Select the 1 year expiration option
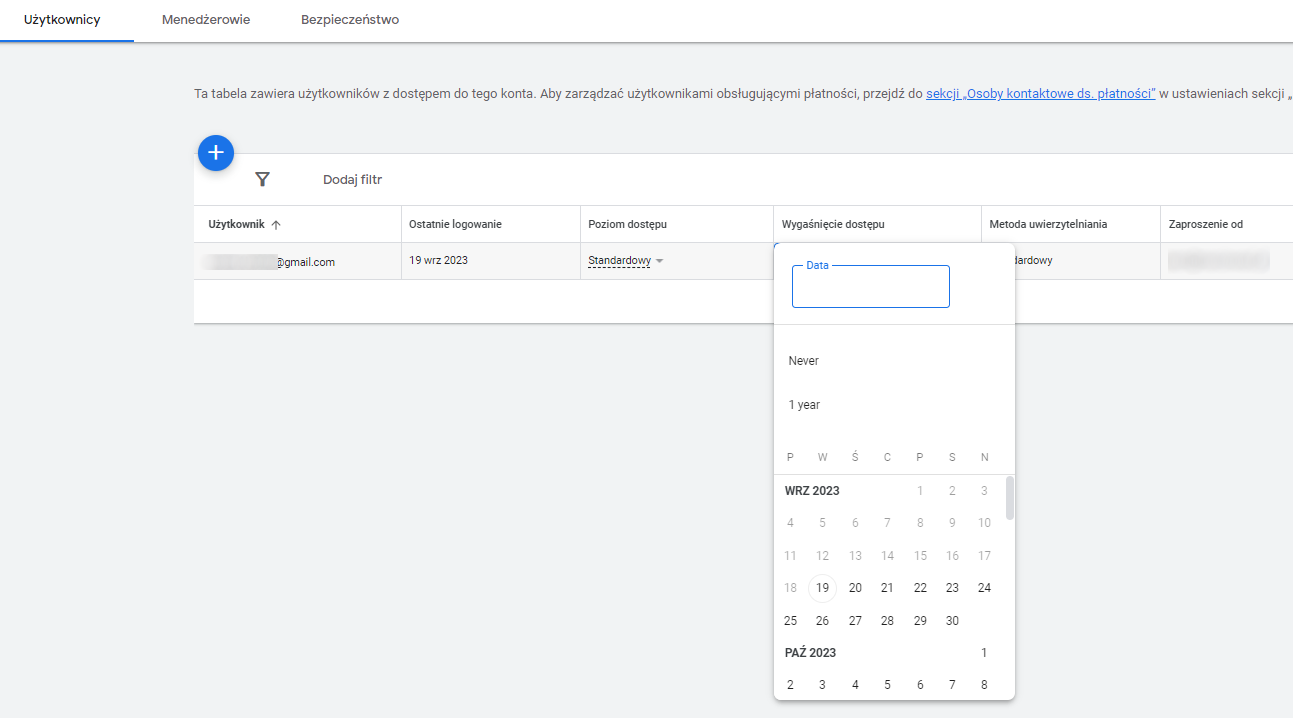1293x718 pixels. 804,404
